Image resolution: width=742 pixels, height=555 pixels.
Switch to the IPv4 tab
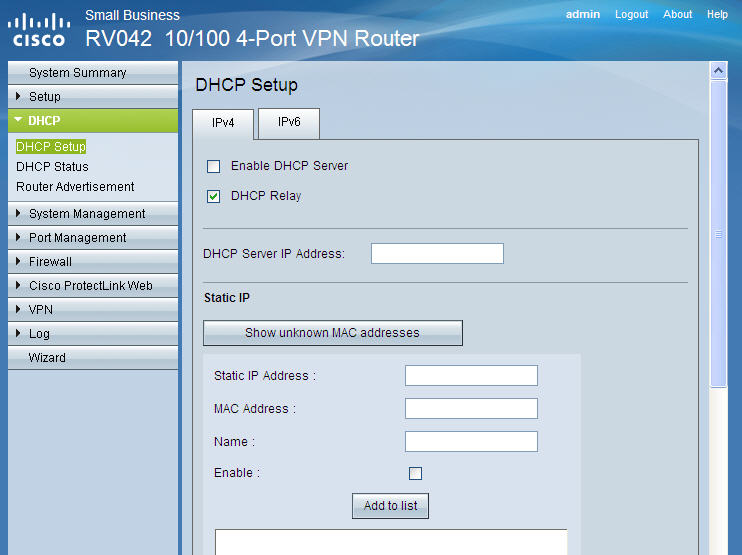coord(223,123)
